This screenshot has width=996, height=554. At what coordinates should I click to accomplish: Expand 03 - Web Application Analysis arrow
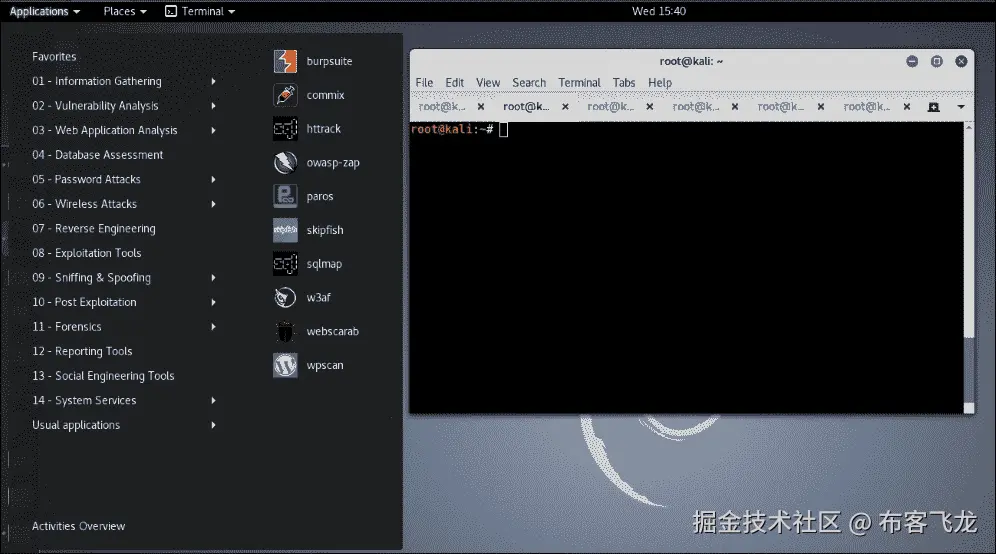pyautogui.click(x=213, y=130)
